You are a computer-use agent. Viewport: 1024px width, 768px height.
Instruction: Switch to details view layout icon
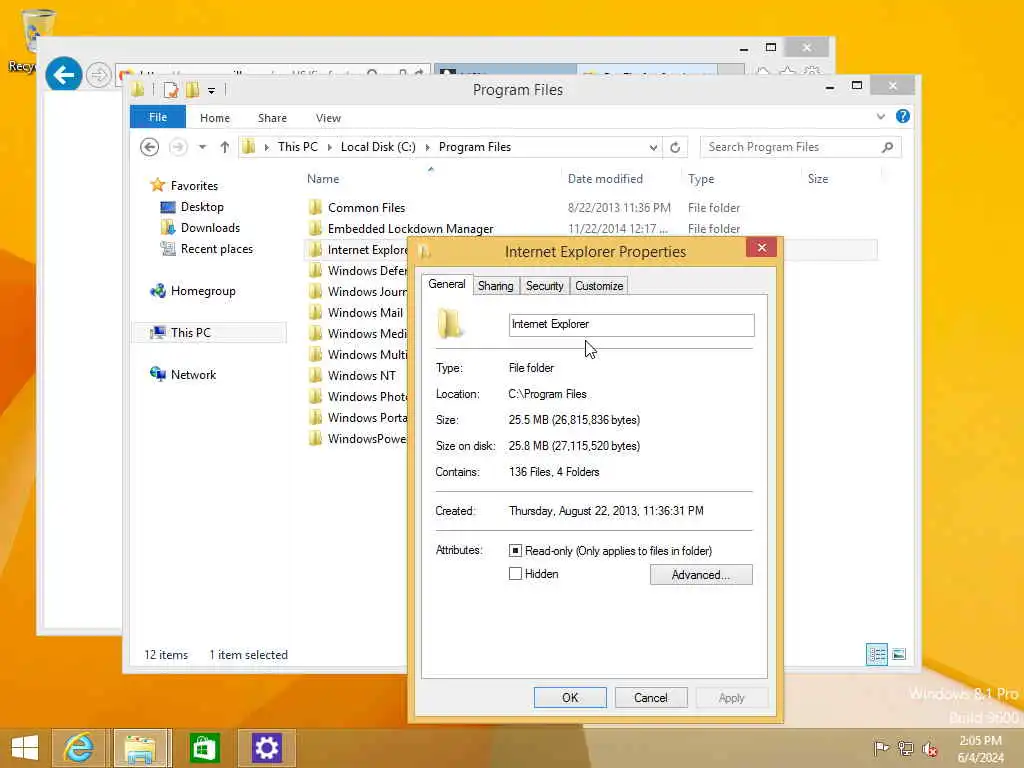876,654
